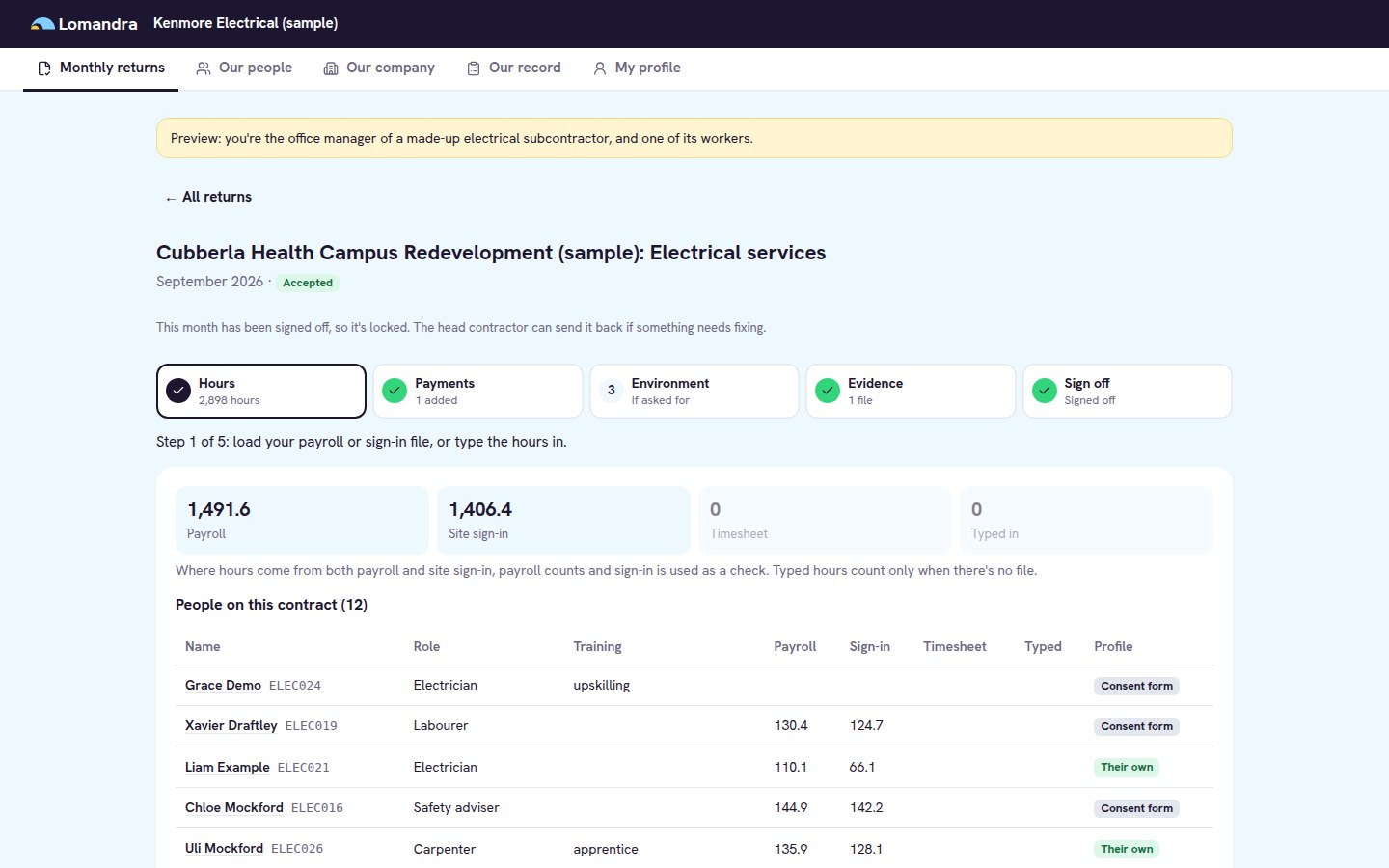Image resolution: width=1389 pixels, height=868 pixels.
Task: Click the Lomandra logo icon
Action: (x=42, y=24)
